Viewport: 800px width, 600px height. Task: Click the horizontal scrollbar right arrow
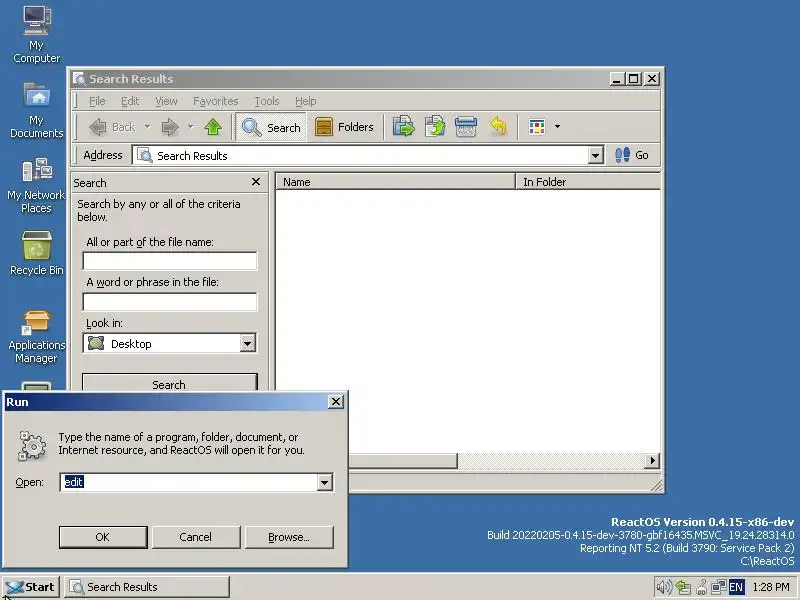coord(652,461)
